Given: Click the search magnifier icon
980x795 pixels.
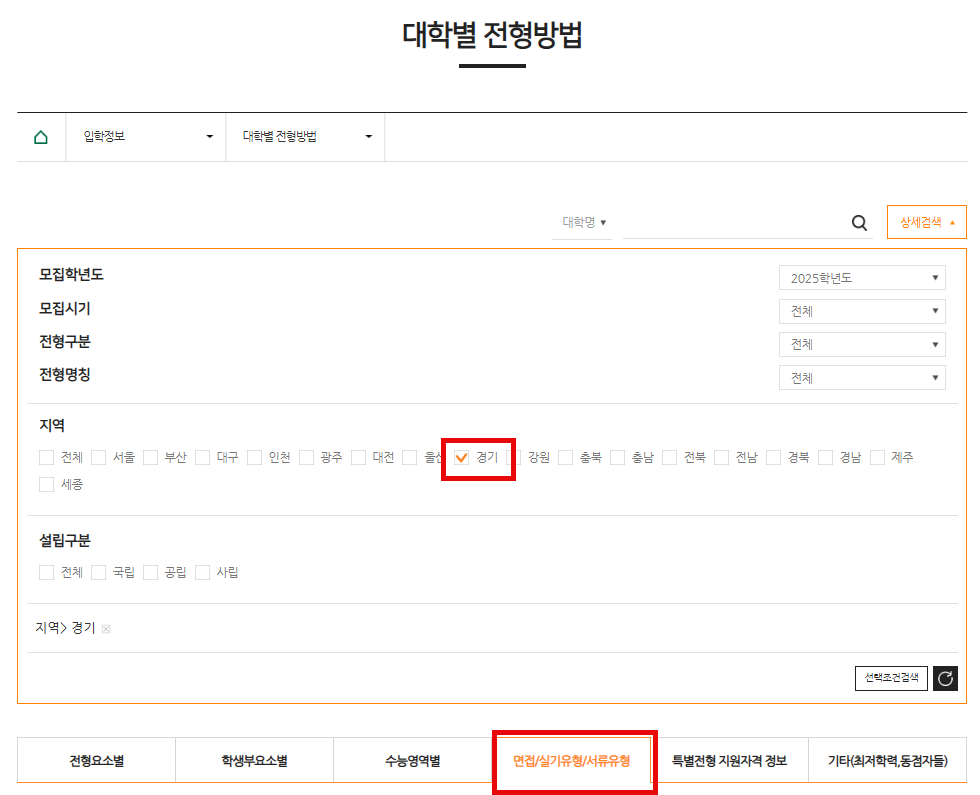Looking at the screenshot, I should click(x=858, y=223).
